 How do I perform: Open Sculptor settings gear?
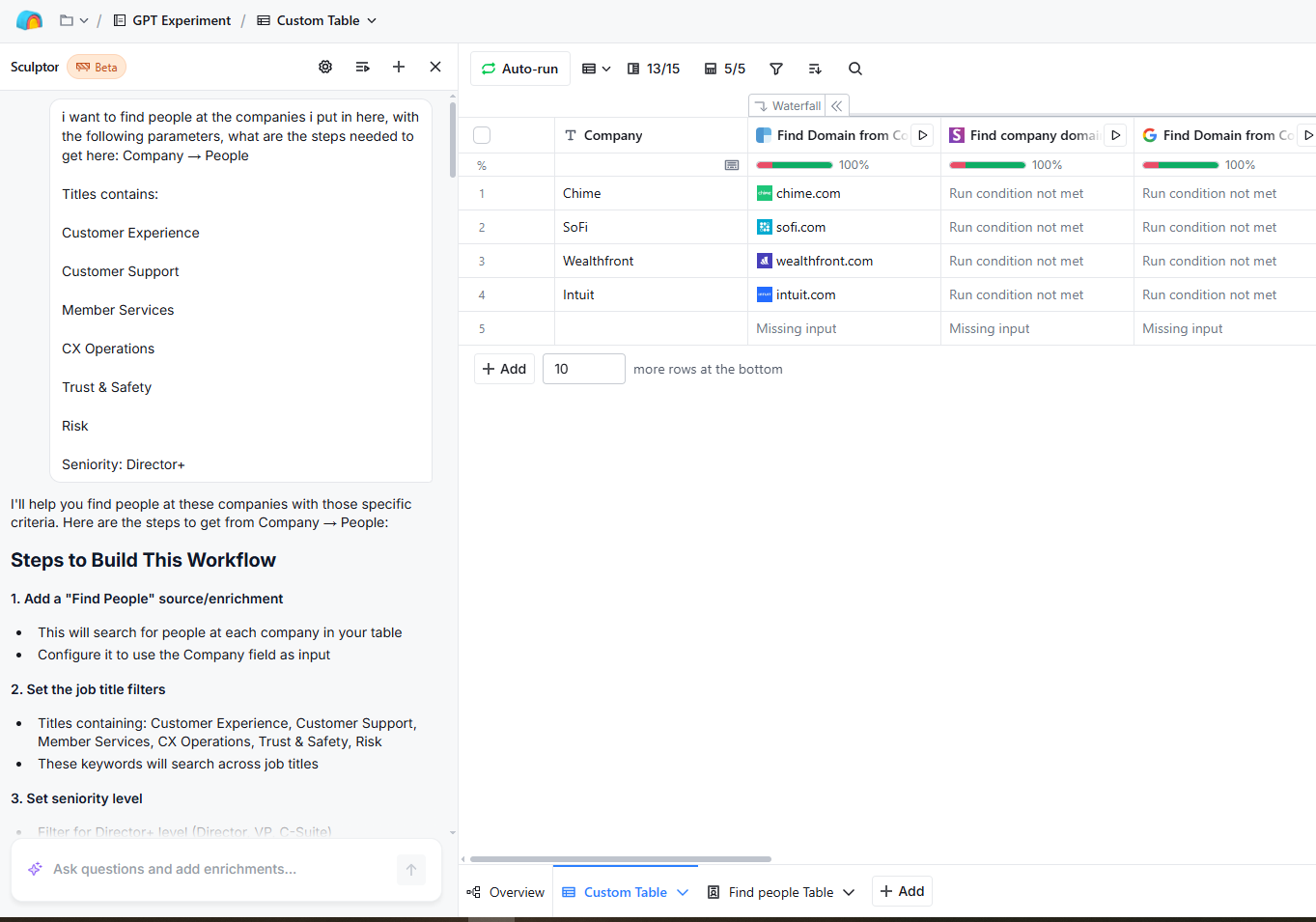325,67
